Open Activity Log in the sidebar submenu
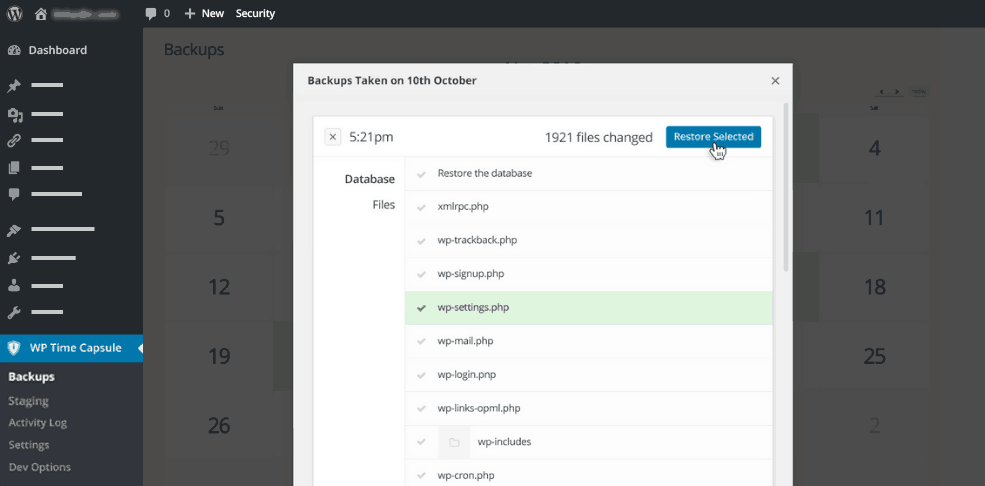The width and height of the screenshot is (985, 486). 37,423
